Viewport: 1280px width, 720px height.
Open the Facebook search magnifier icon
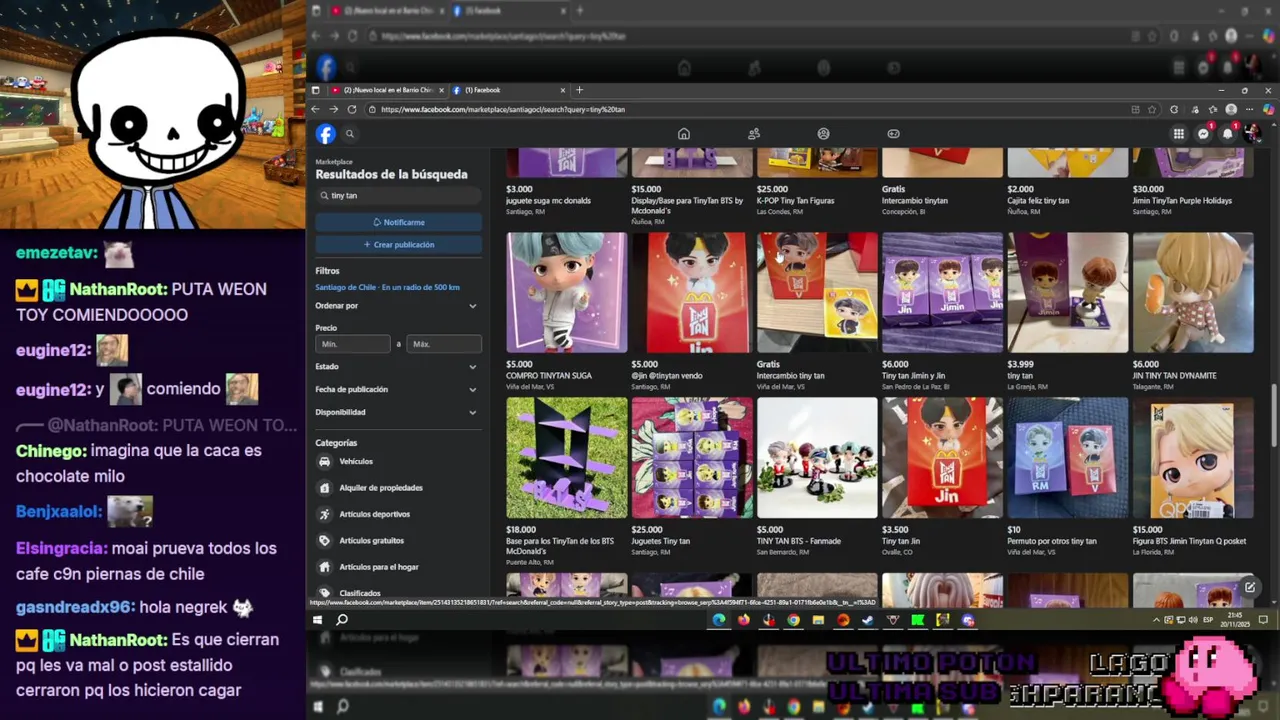coord(350,134)
